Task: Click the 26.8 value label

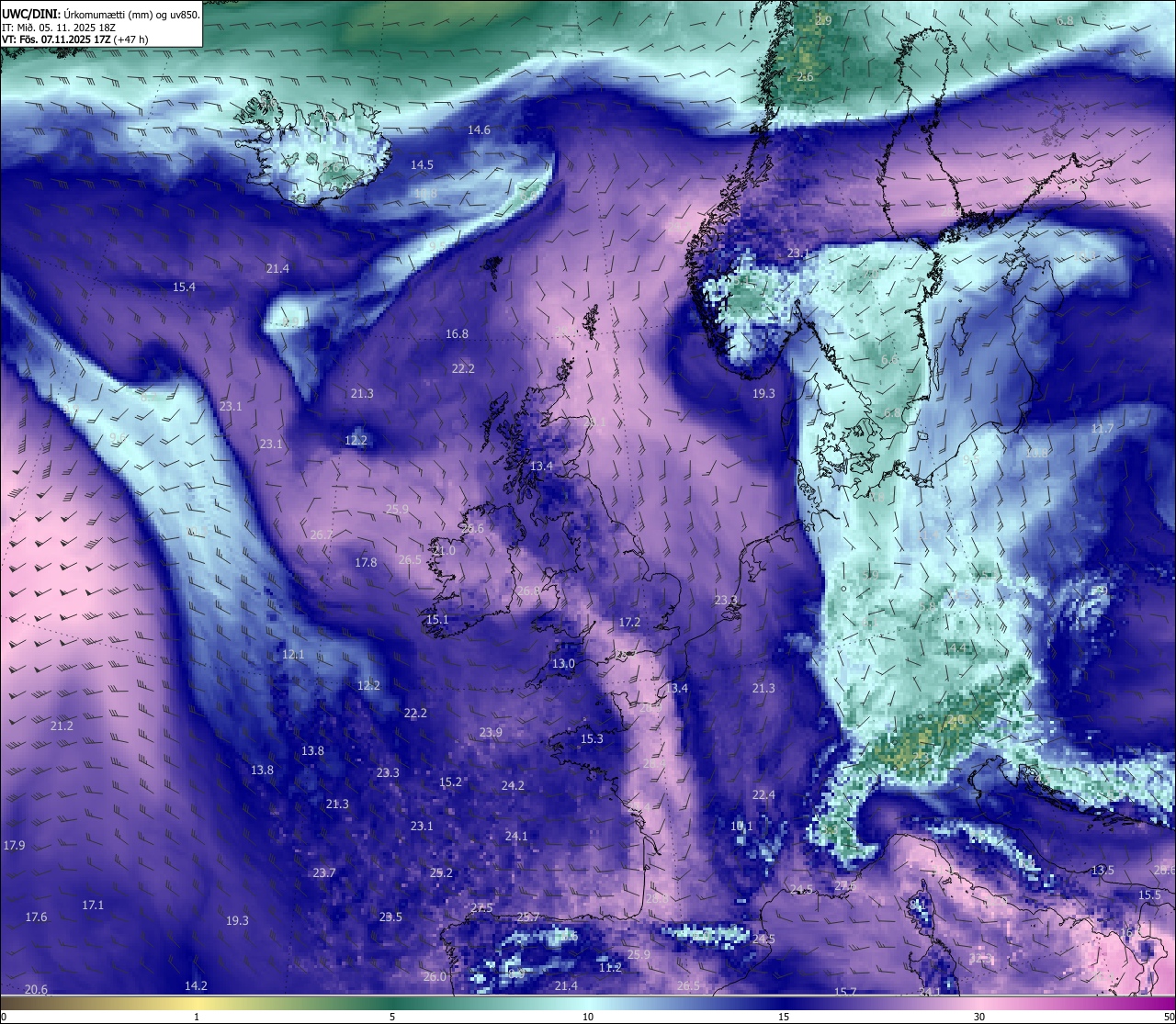Action: click(528, 591)
